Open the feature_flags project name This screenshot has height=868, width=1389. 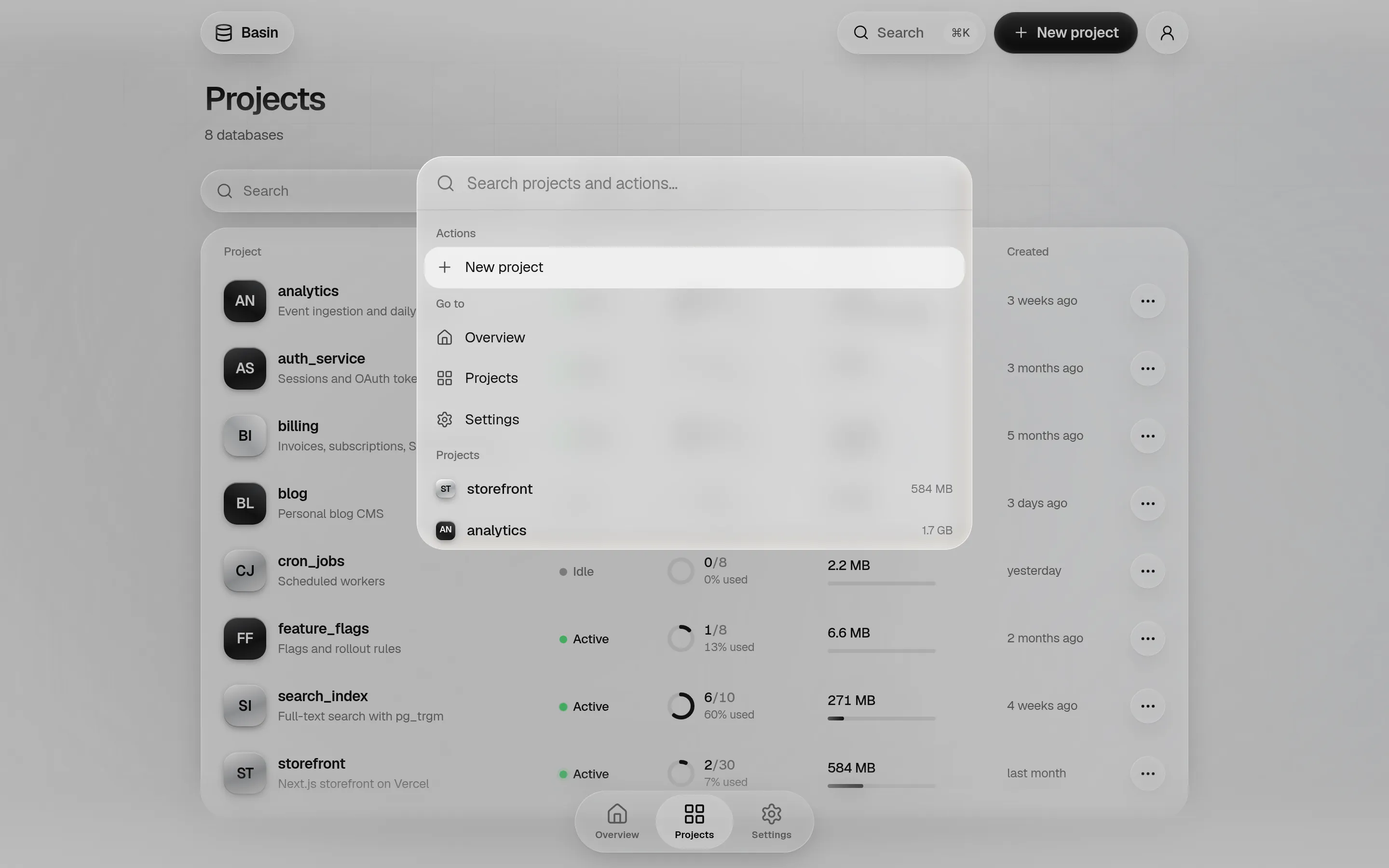coord(323,629)
